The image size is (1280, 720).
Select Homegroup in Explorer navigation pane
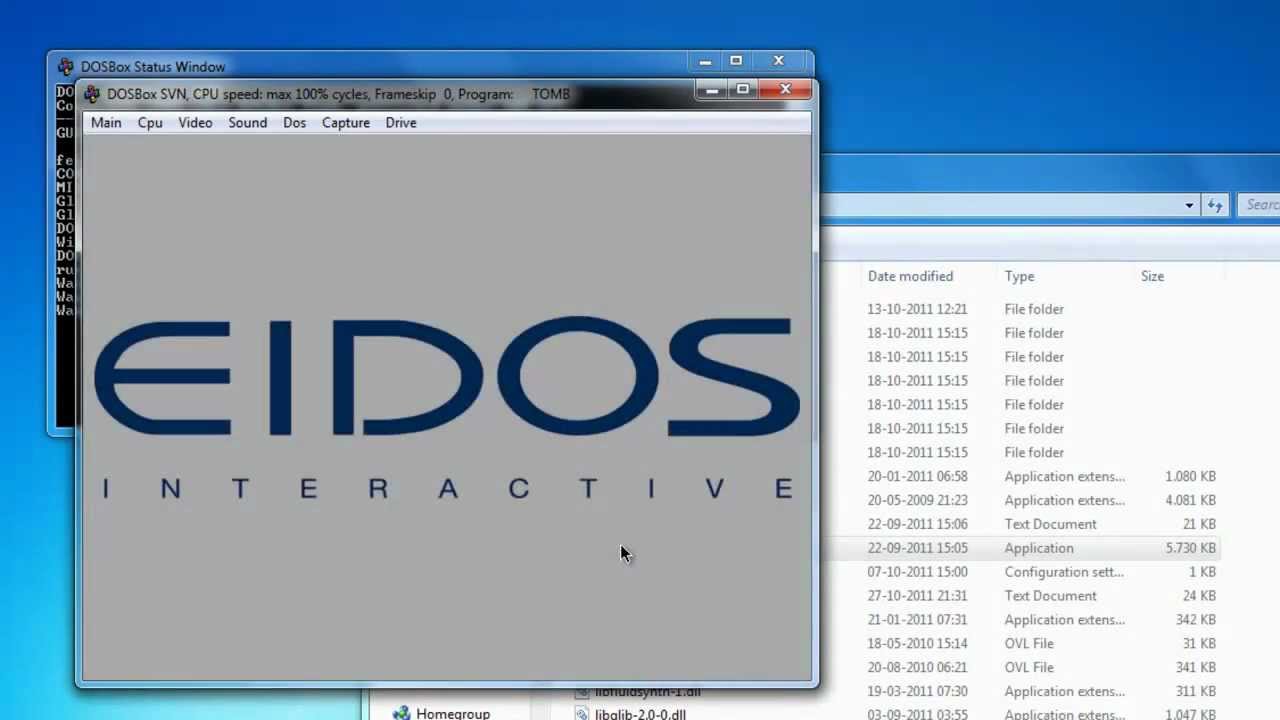(453, 713)
